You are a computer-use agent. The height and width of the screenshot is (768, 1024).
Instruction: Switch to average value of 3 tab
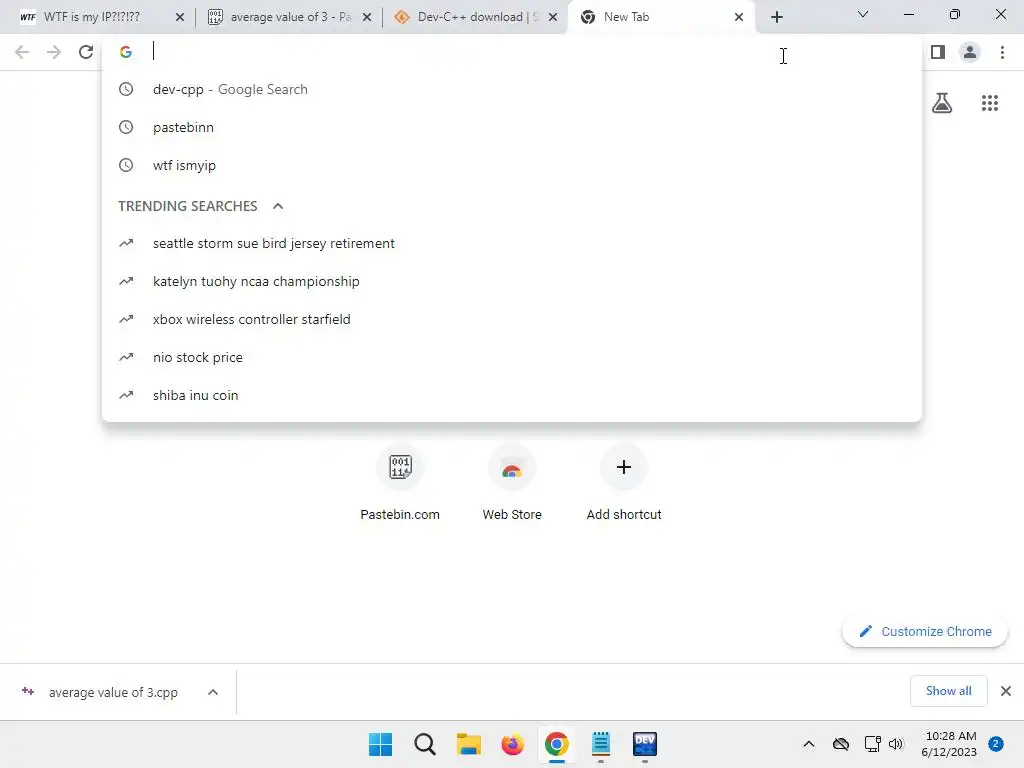287,17
